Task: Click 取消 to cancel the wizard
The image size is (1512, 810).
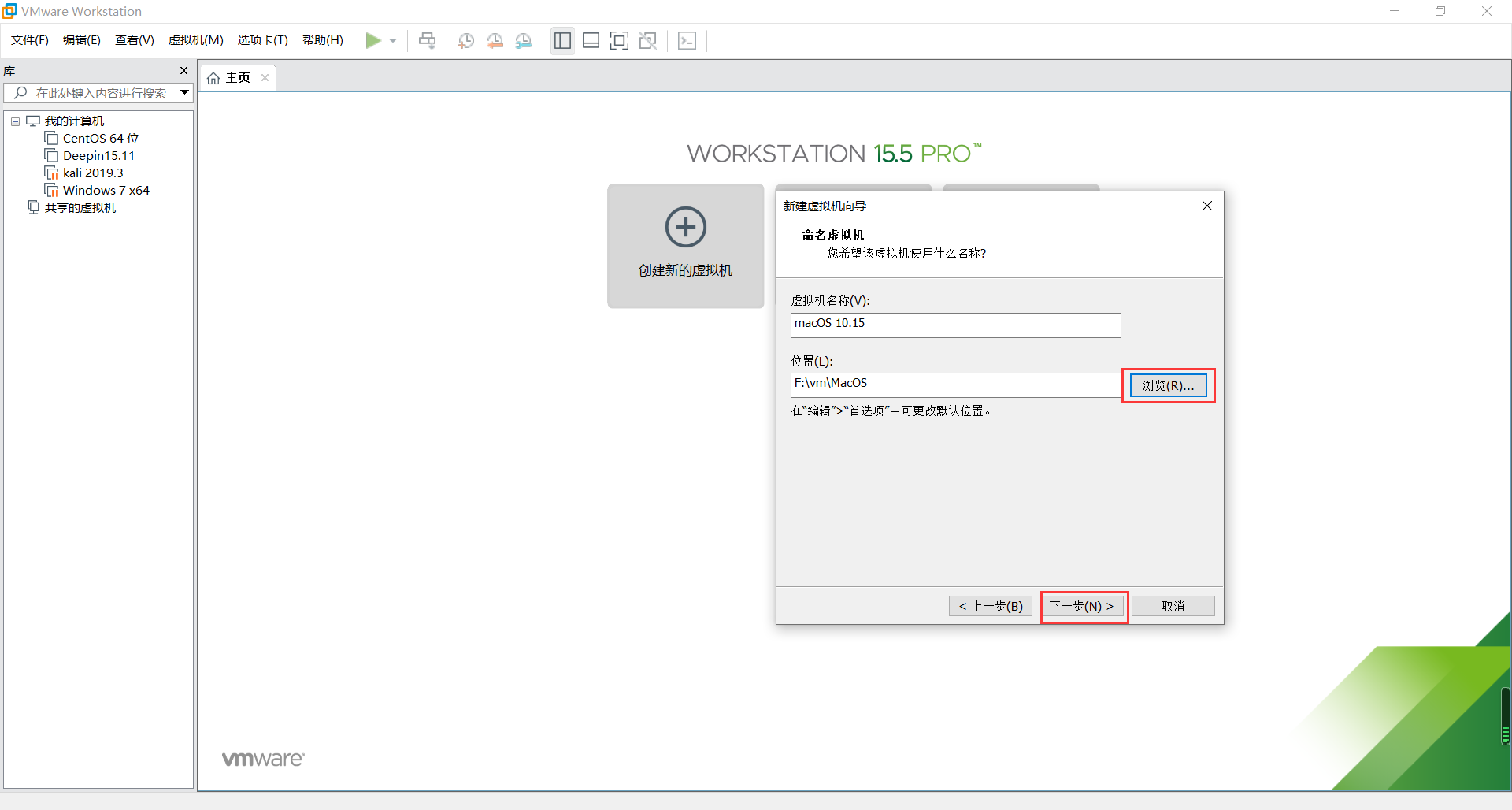Action: pos(1173,606)
